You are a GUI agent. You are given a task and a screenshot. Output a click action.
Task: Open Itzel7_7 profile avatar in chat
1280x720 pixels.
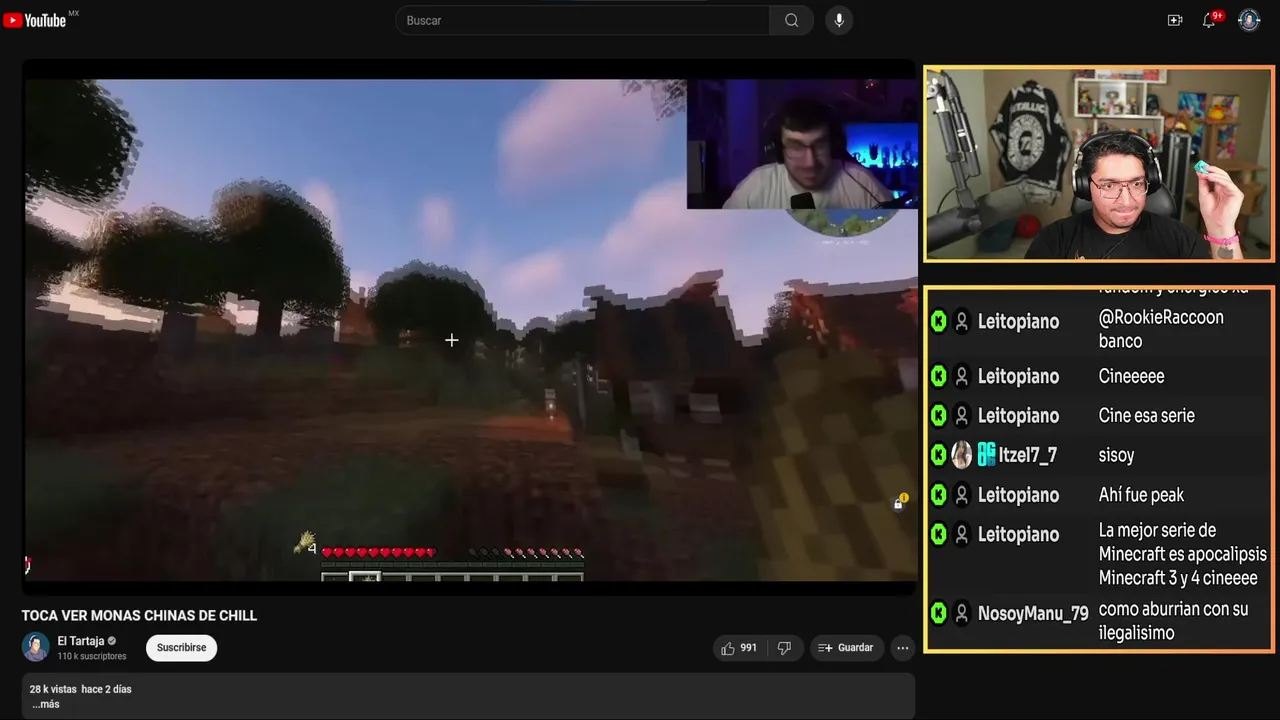961,455
